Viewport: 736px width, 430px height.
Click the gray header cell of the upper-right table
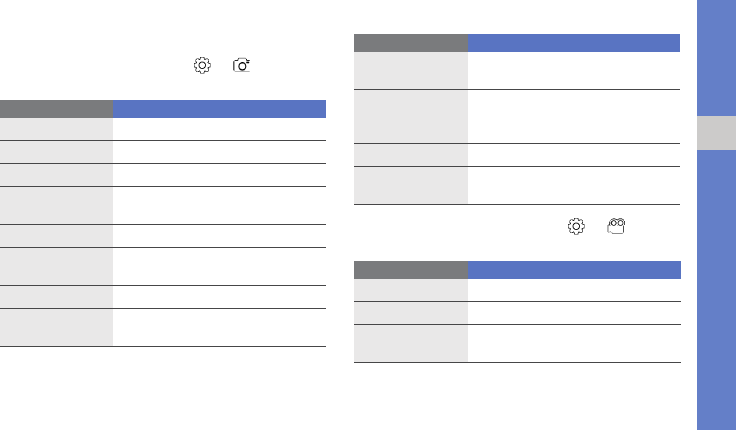pos(411,43)
